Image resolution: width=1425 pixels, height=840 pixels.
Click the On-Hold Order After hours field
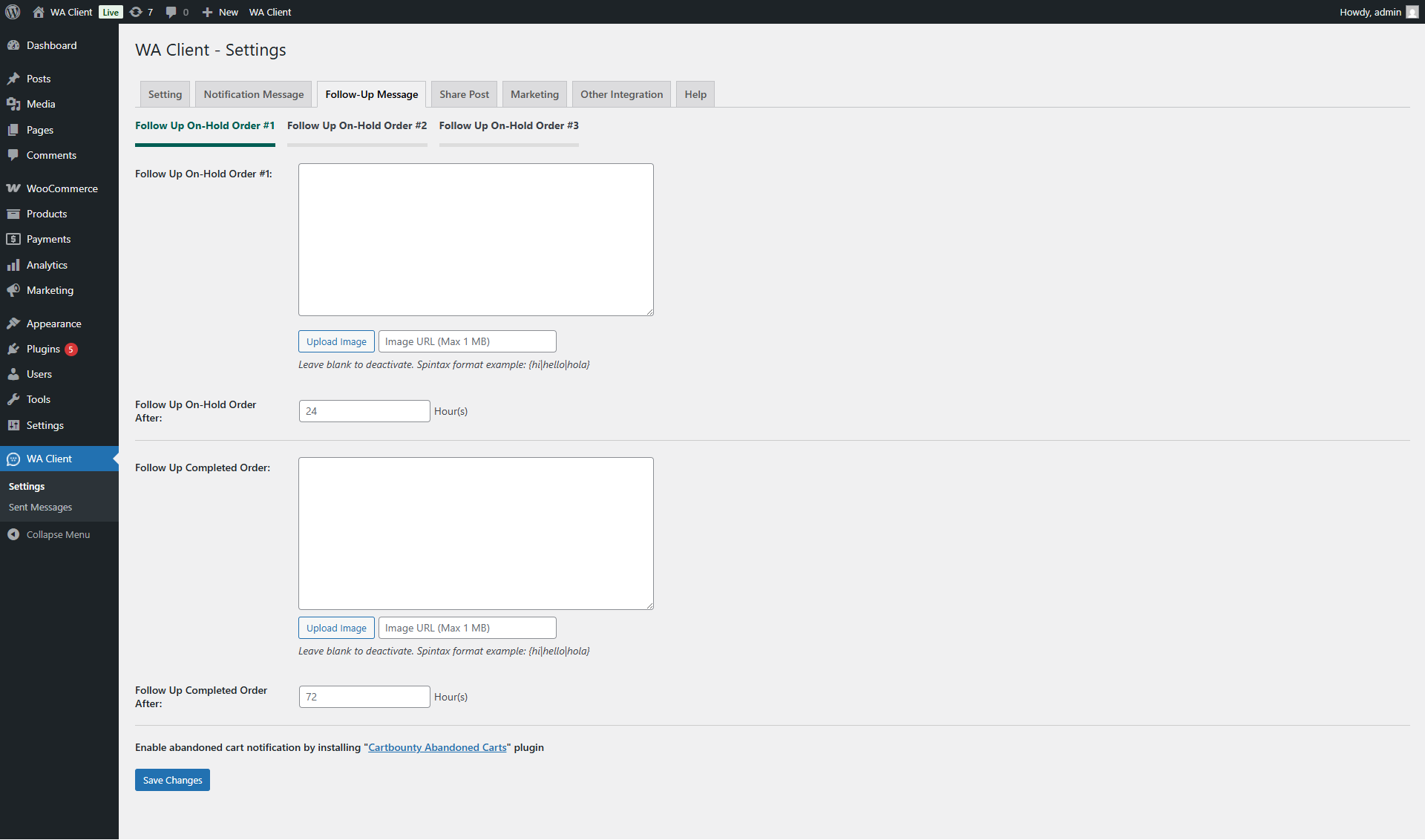tap(364, 411)
